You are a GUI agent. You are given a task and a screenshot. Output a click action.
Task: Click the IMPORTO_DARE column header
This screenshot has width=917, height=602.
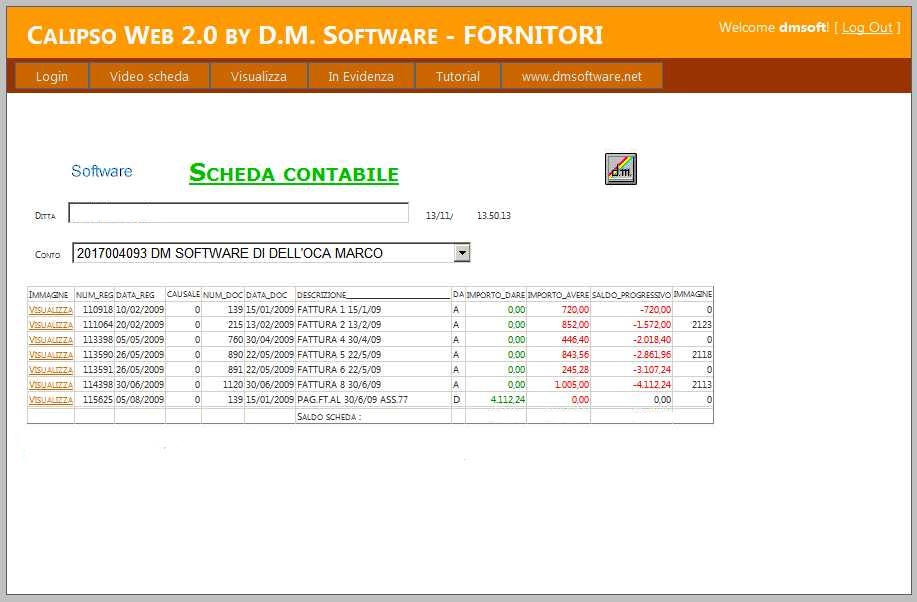pos(496,295)
